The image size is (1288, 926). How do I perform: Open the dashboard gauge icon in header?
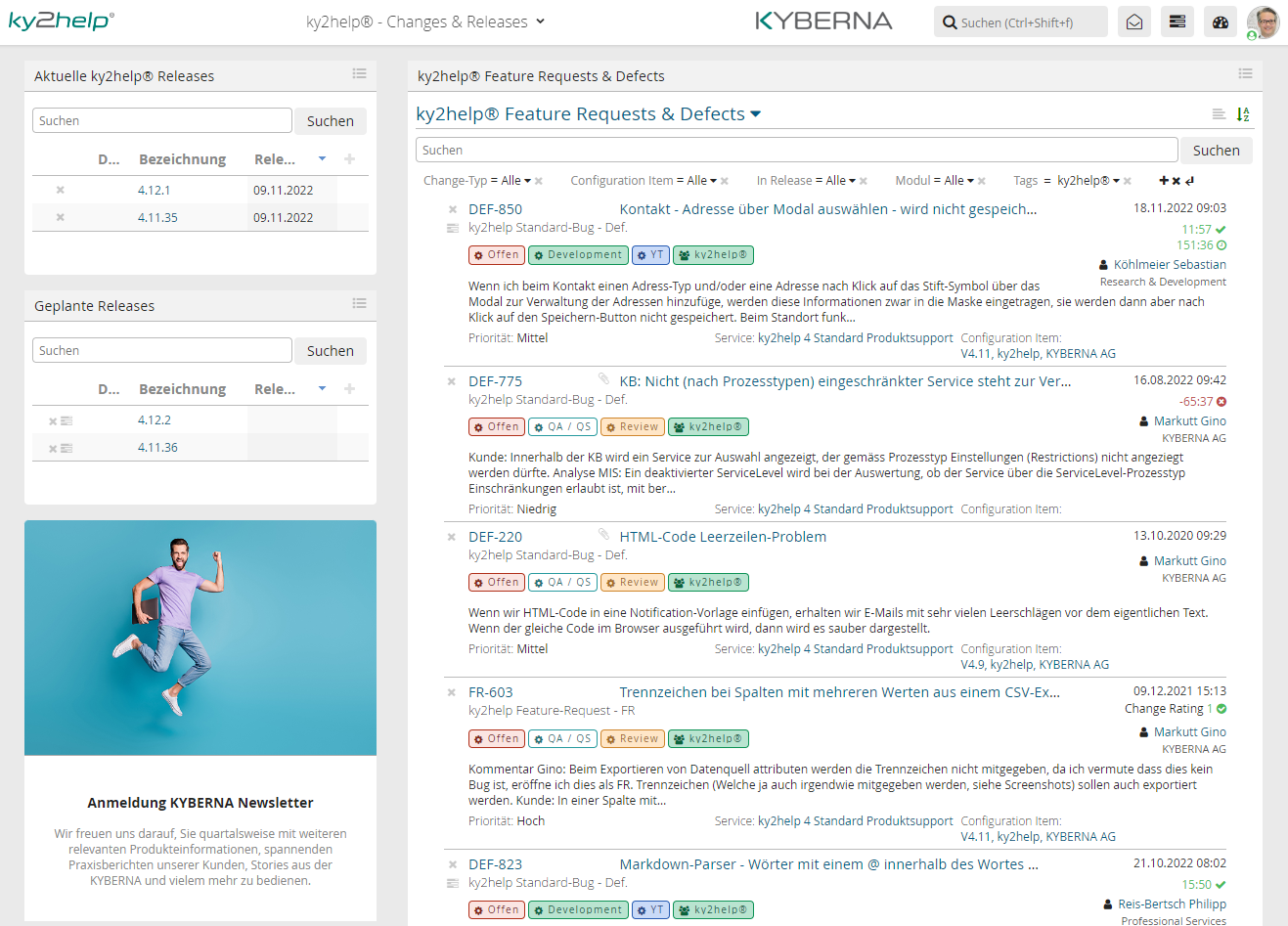point(1221,22)
